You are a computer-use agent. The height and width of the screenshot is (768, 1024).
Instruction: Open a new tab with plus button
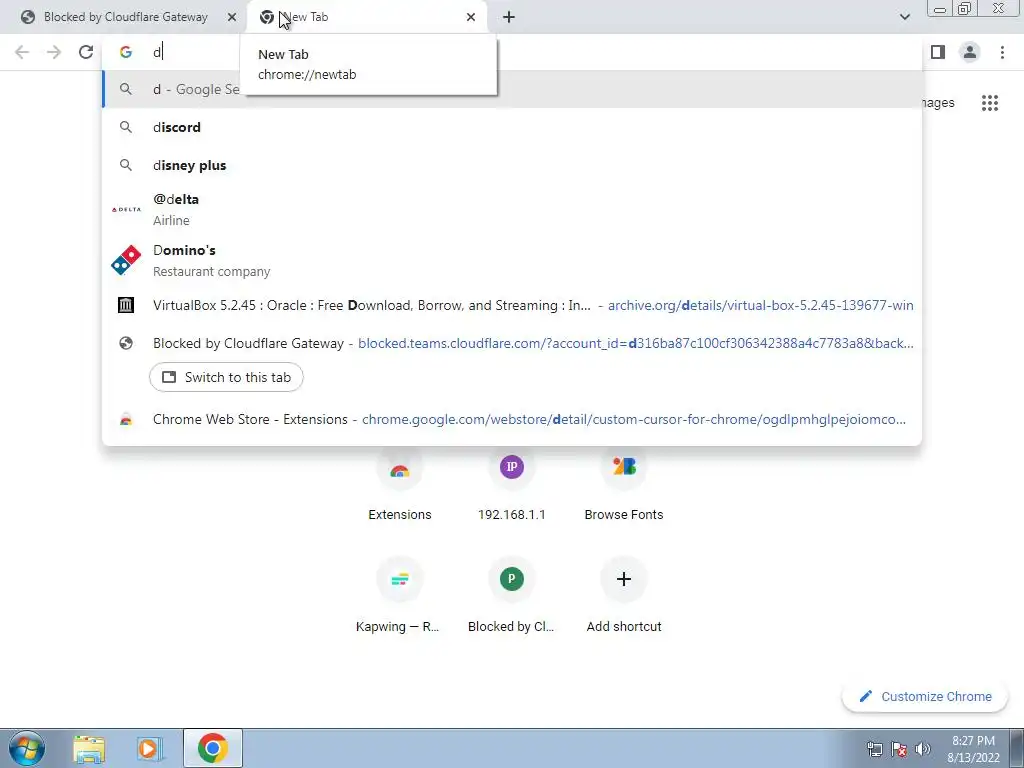(x=509, y=17)
